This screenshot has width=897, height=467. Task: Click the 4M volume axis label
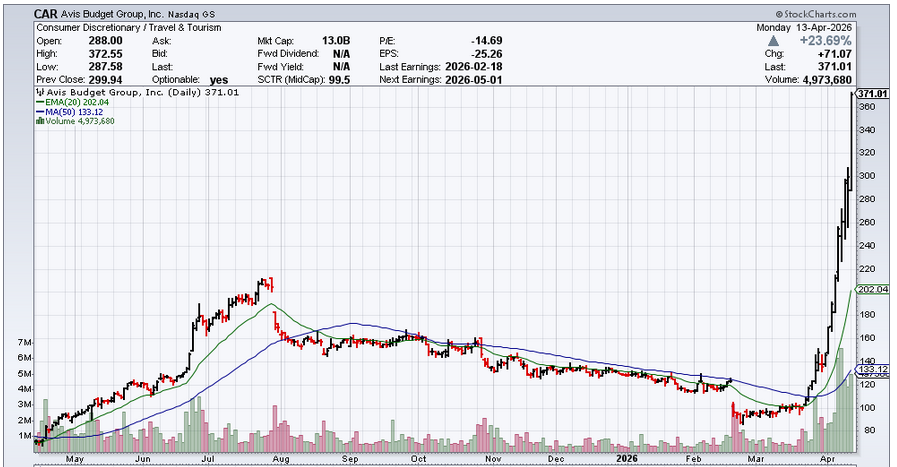(x=25, y=389)
